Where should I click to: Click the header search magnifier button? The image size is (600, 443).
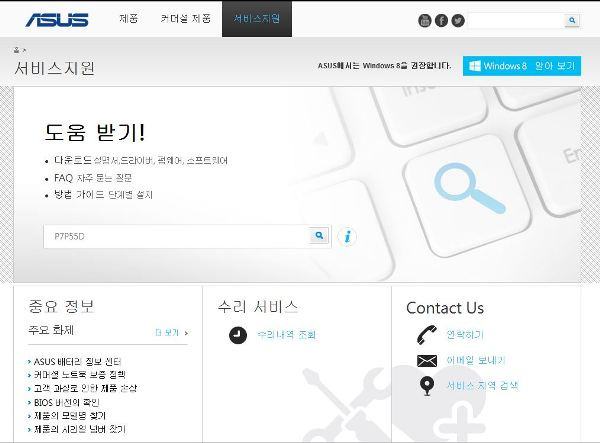click(x=572, y=20)
